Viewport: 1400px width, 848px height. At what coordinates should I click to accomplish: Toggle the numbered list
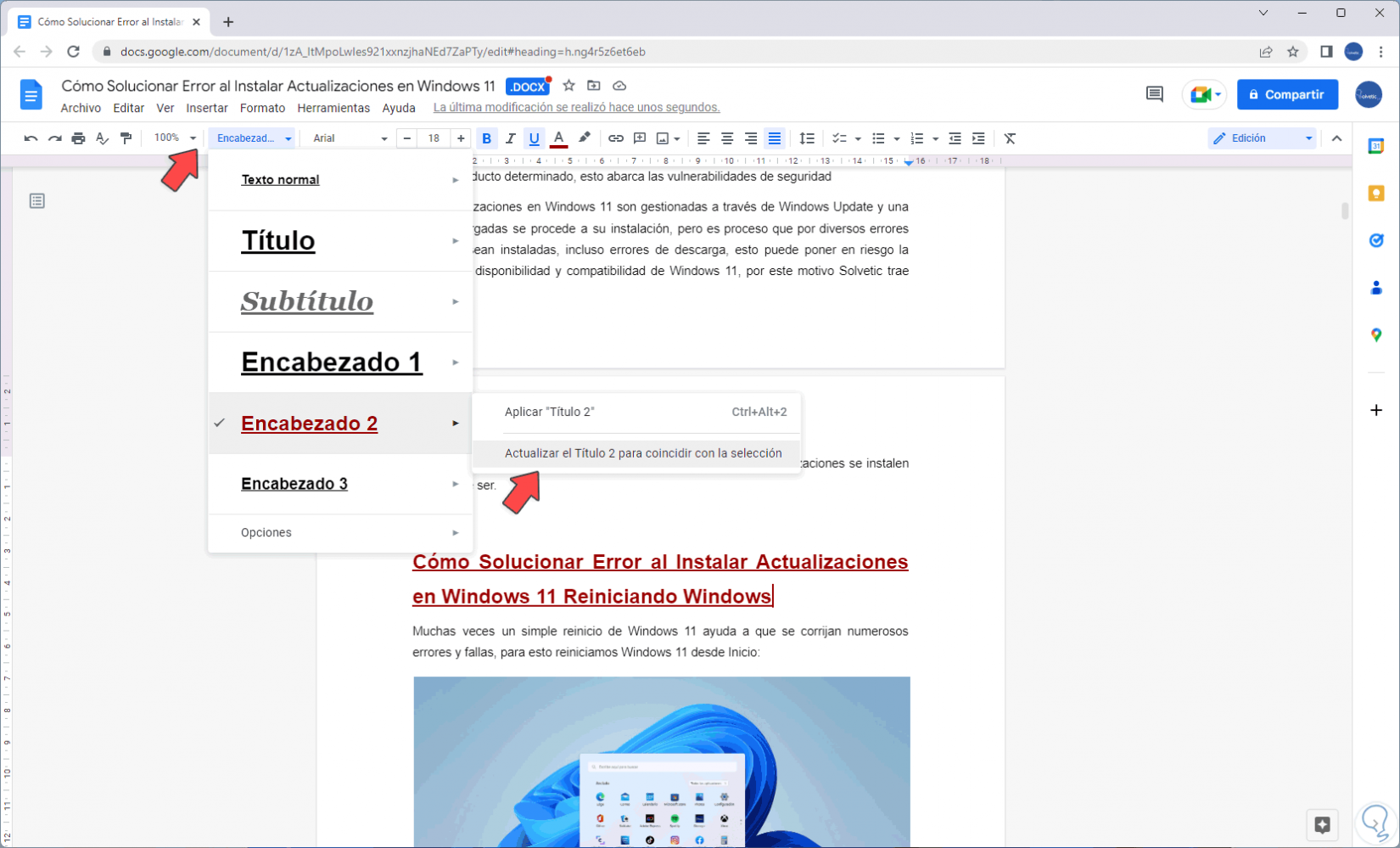tap(916, 138)
